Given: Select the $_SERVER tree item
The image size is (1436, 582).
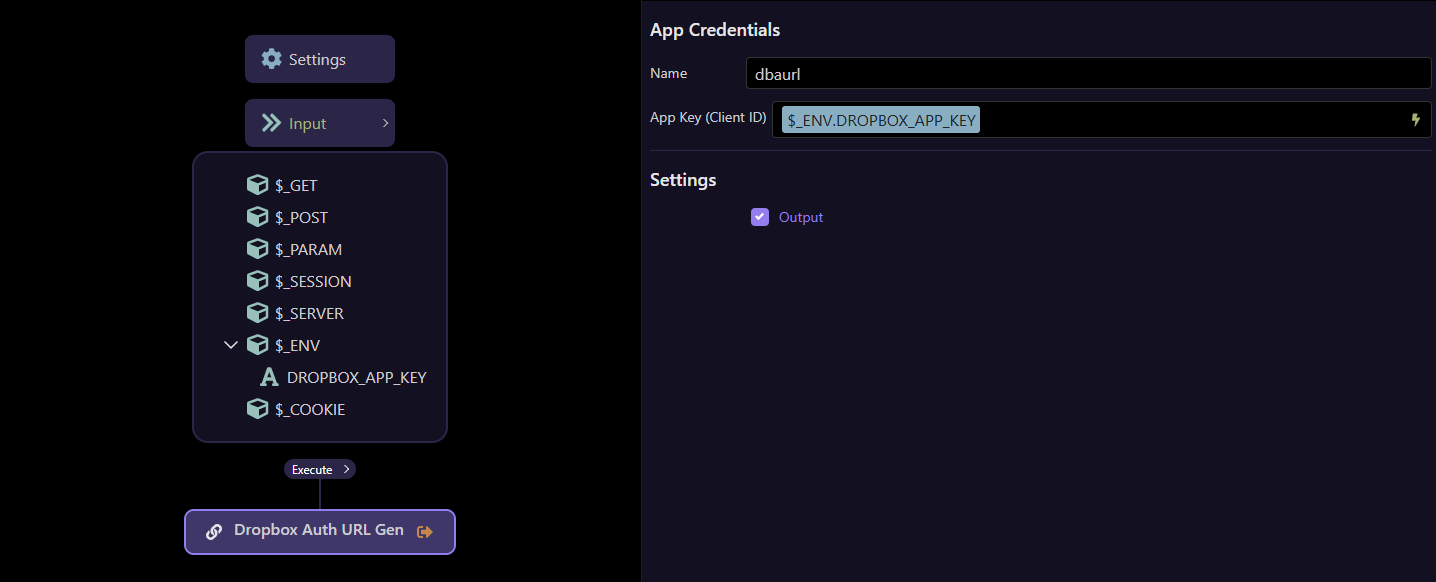Looking at the screenshot, I should [x=309, y=313].
